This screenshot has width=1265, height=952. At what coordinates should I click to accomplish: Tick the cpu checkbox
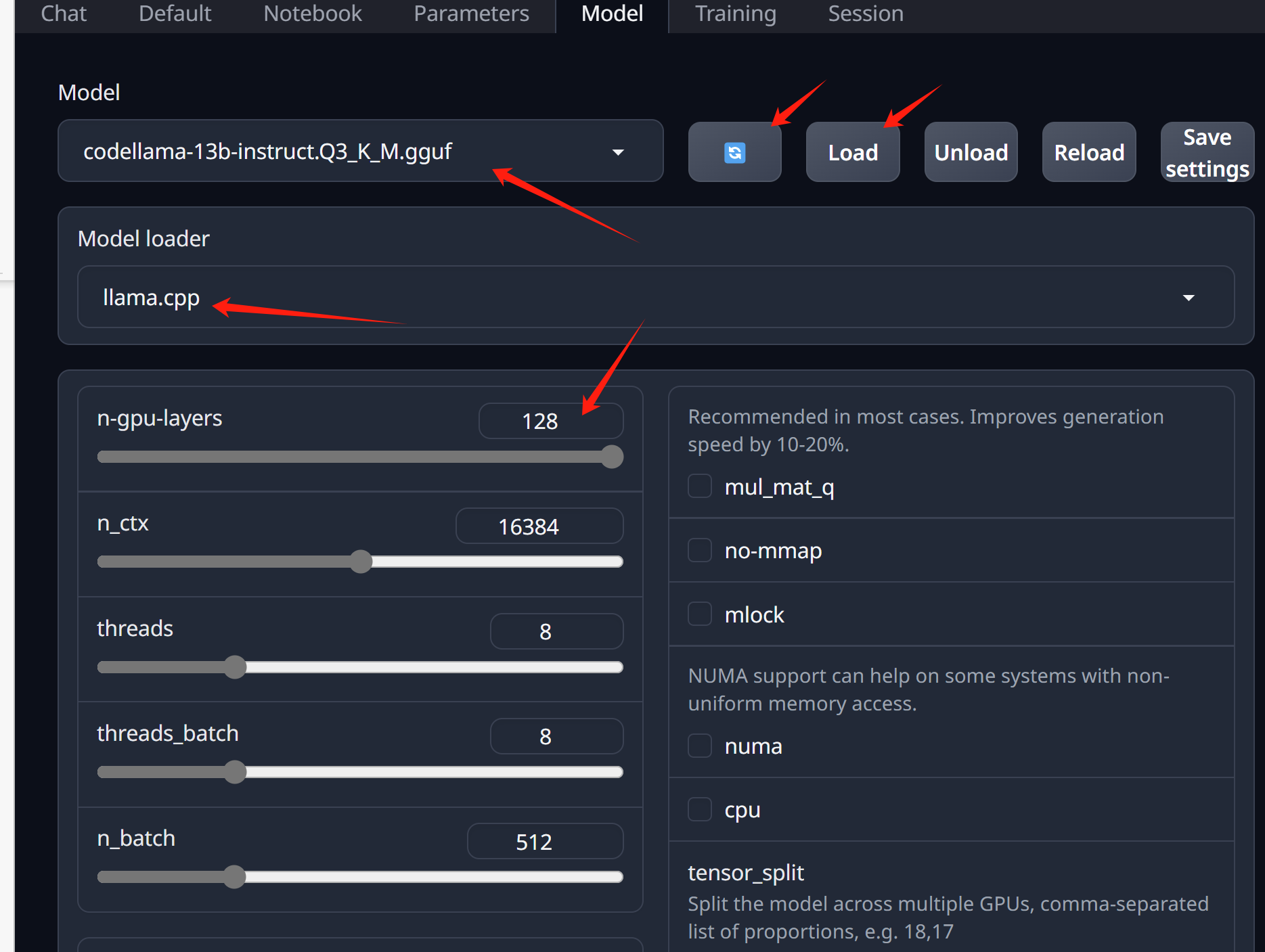coord(700,809)
